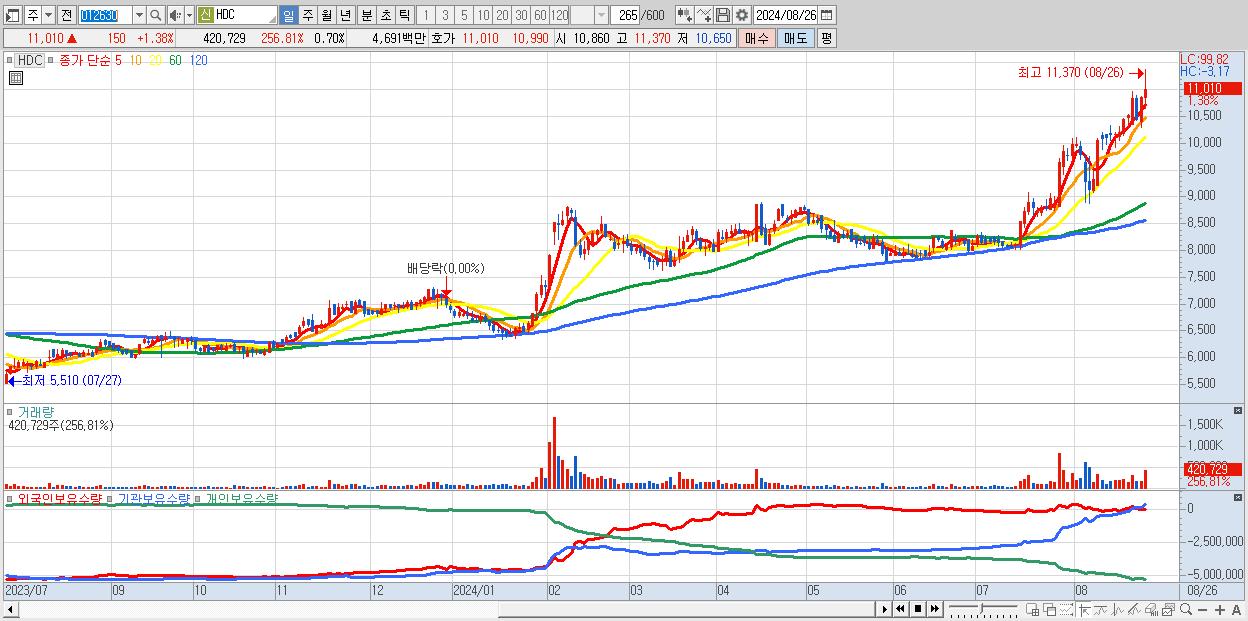Click the vertical line analysis tool icon
This screenshot has height=621, width=1248.
point(1118,609)
